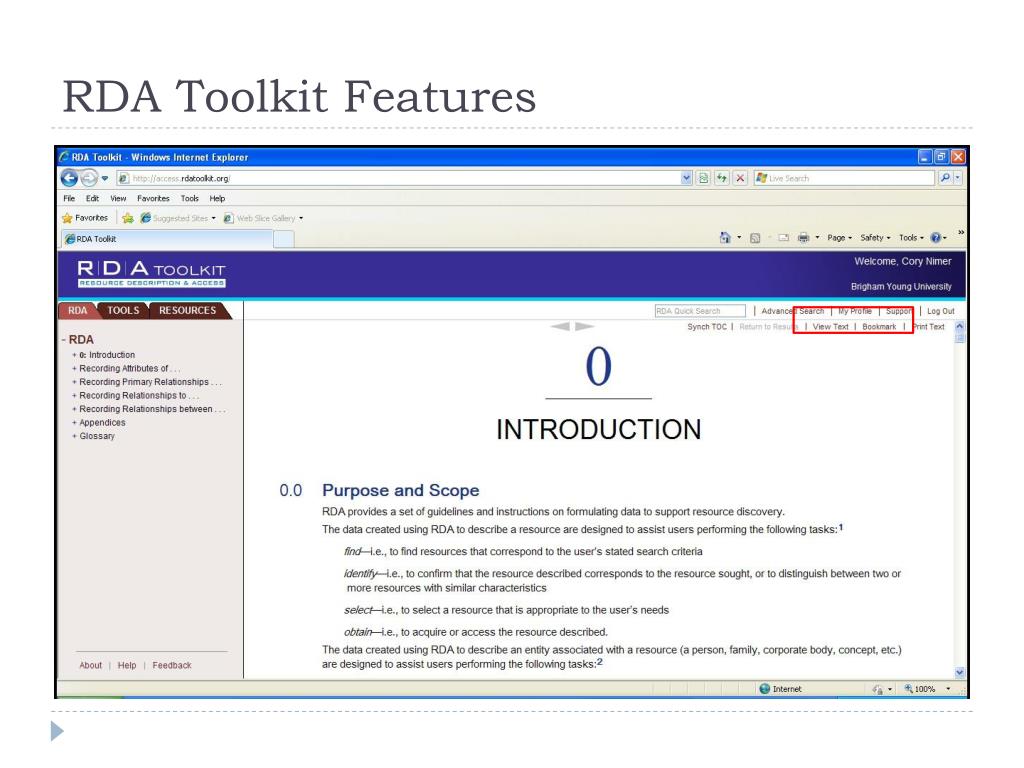Switch to the RDA tab

click(x=78, y=311)
